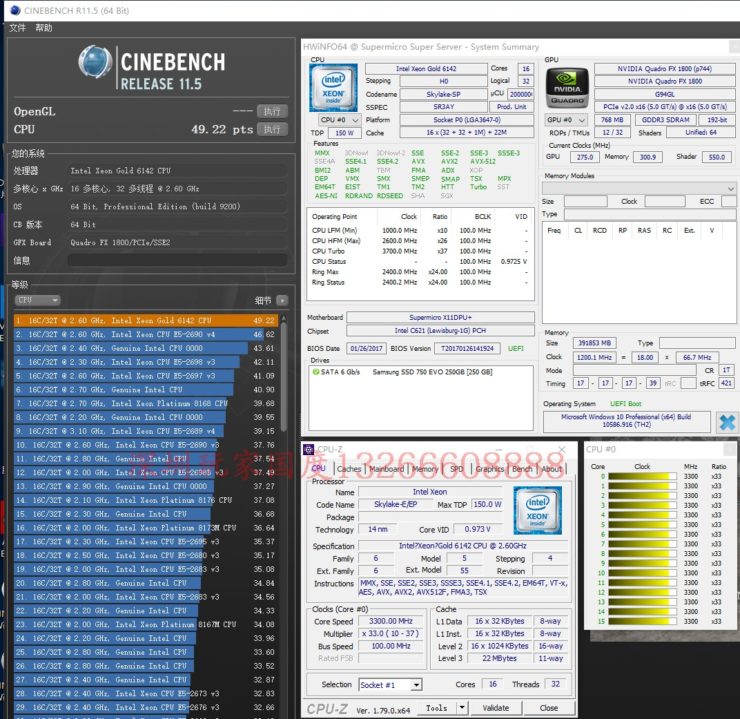Switch to the Mainboard tab in CPU-Z

point(387,469)
